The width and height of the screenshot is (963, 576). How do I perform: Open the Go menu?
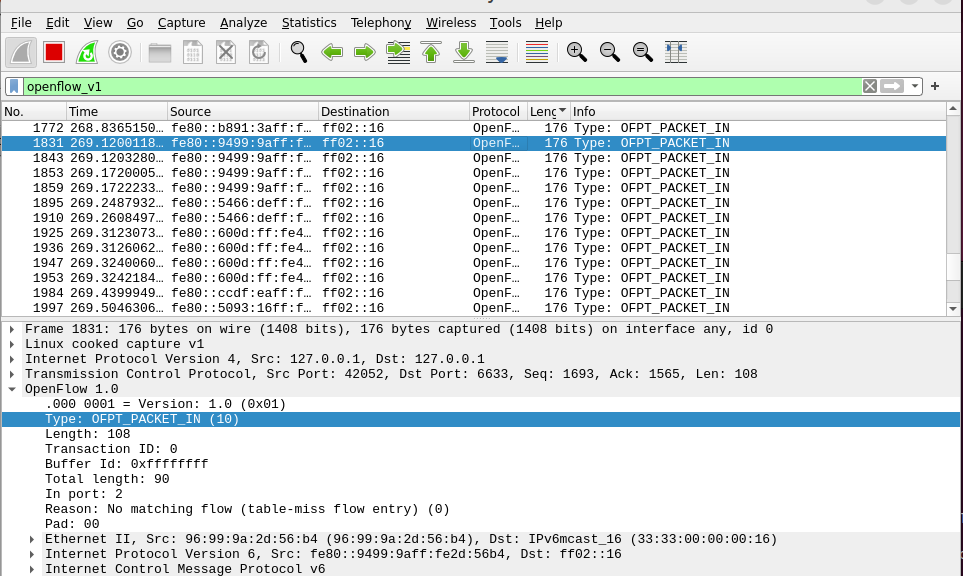pos(135,23)
